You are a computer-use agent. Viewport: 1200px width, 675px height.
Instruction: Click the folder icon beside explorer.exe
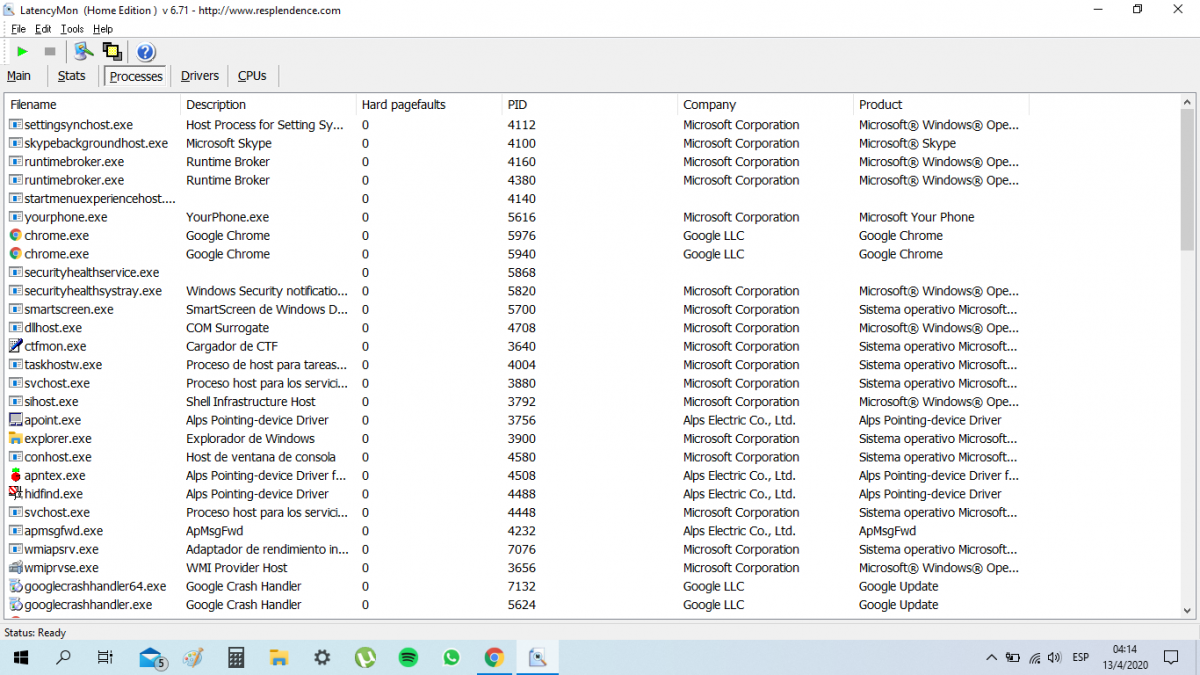click(x=16, y=439)
